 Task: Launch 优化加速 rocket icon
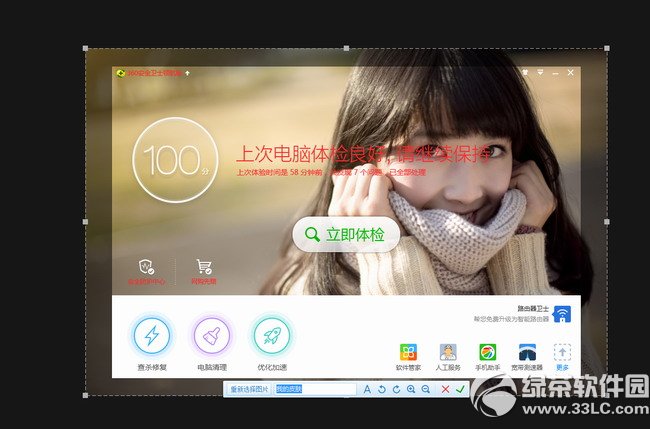271,334
